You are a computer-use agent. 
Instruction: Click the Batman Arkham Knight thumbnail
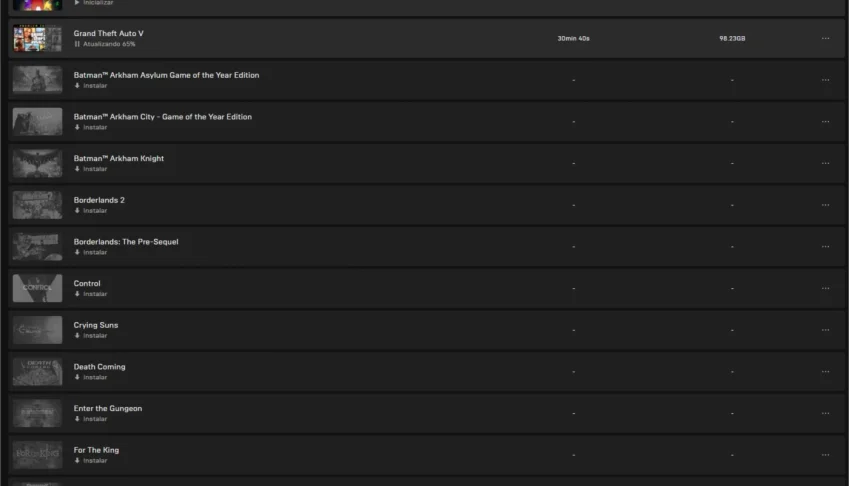click(37, 163)
